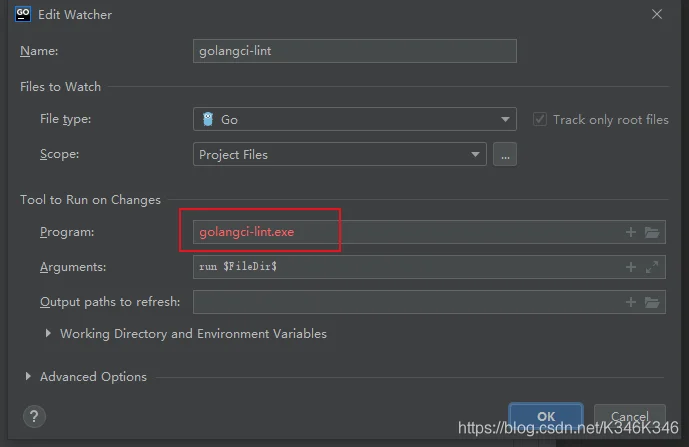Click the GoLand icon in the title bar
The image size is (689, 447).
pos(23,14)
